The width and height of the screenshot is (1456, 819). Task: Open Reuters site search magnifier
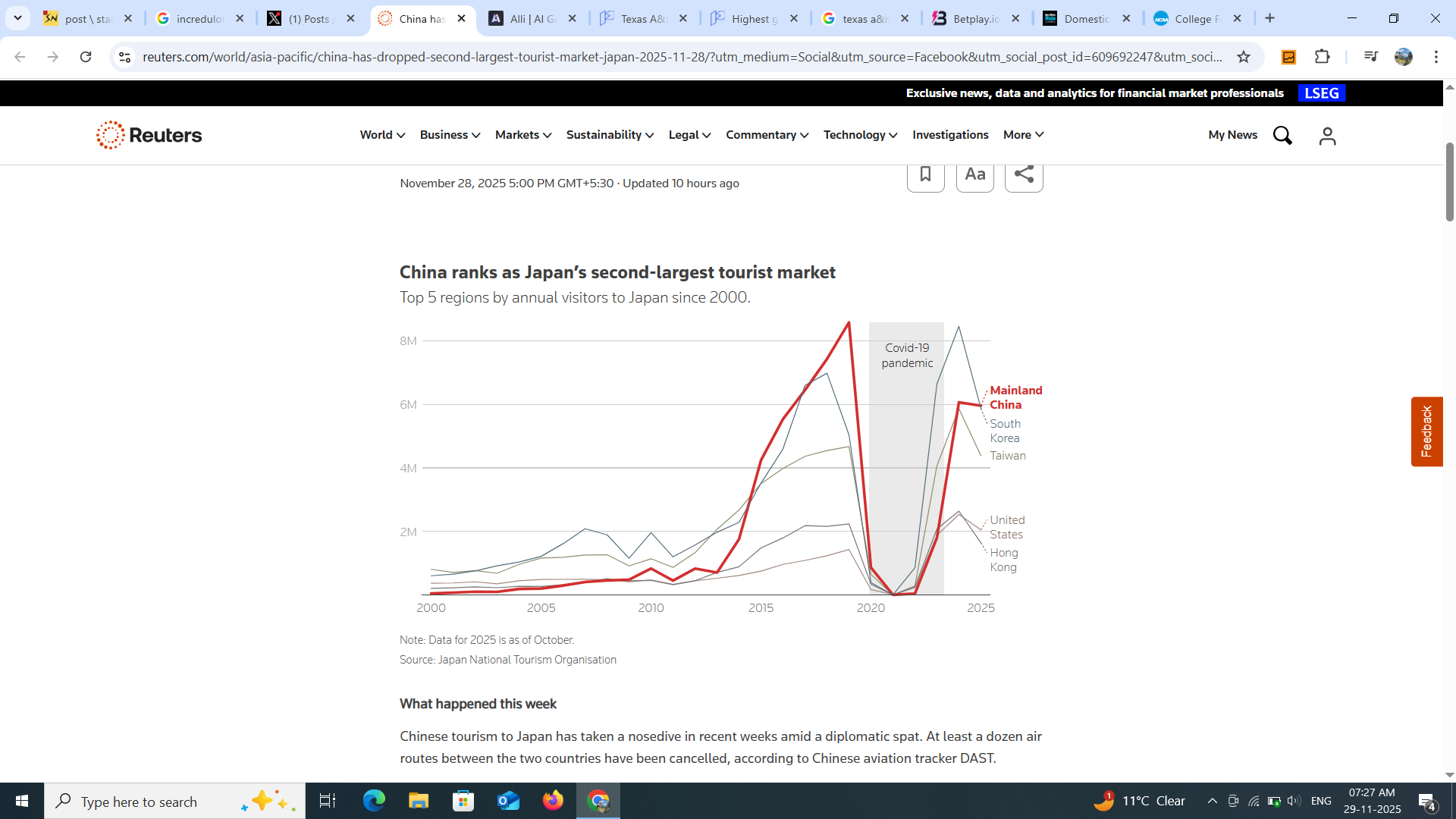tap(1282, 136)
